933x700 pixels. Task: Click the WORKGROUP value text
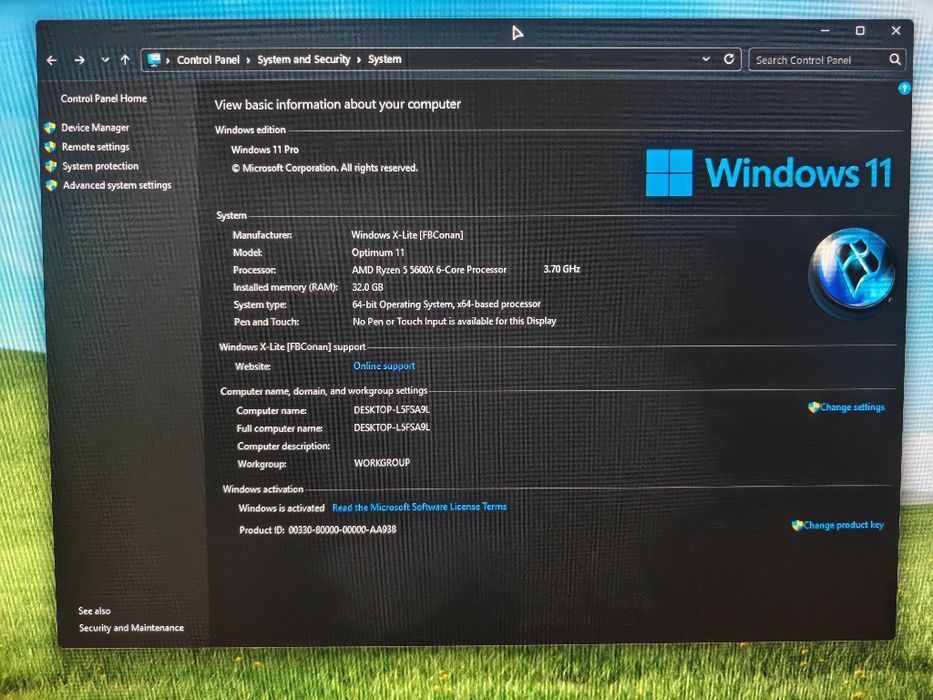click(382, 462)
